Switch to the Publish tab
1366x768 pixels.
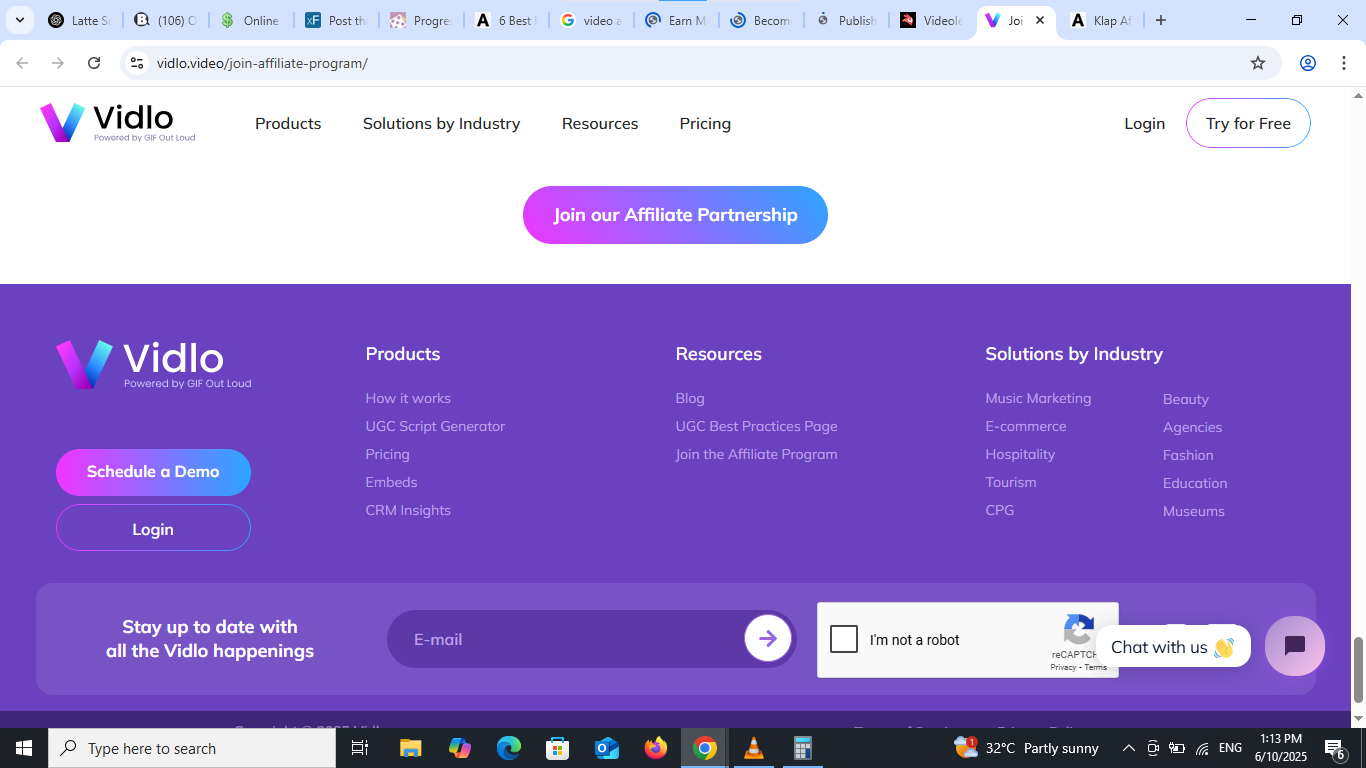click(848, 20)
